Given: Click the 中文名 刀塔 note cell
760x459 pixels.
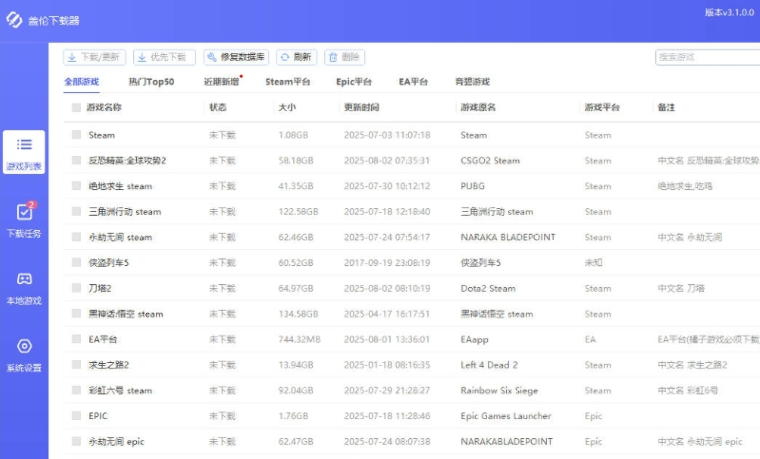Looking at the screenshot, I should pyautogui.click(x=681, y=288).
